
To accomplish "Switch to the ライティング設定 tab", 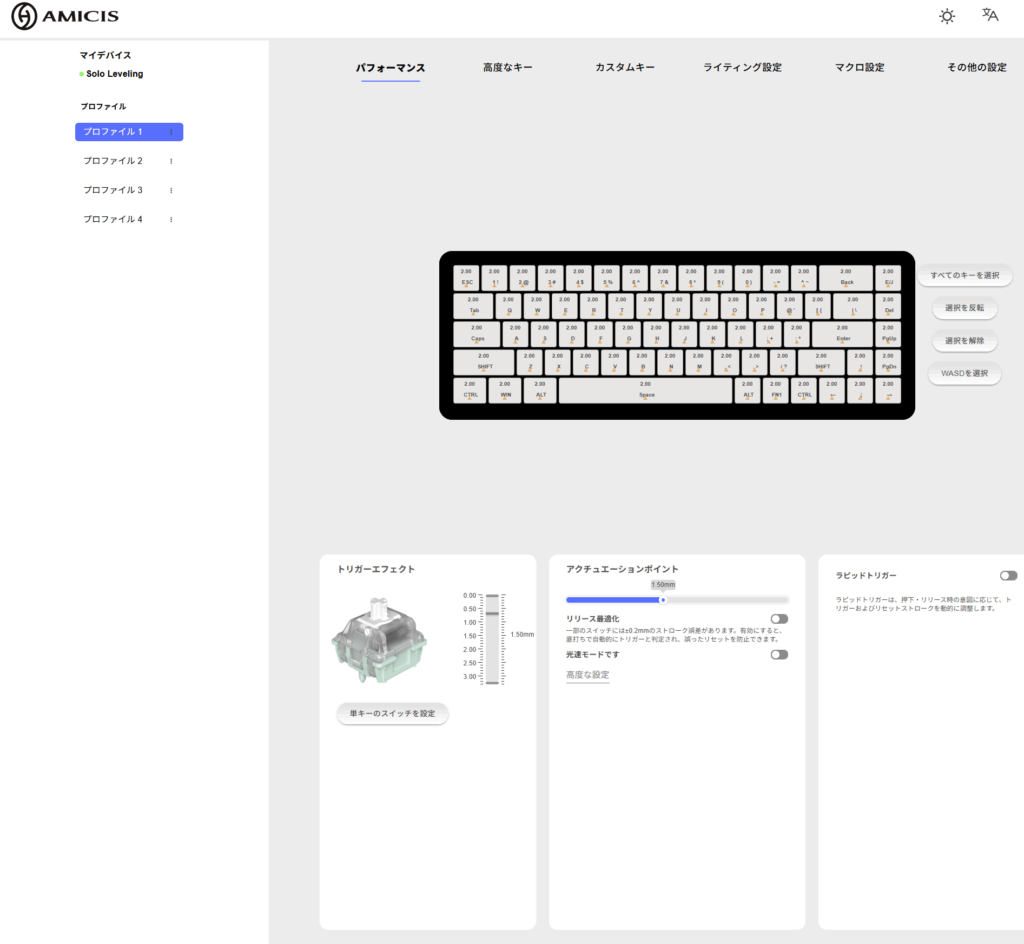I will 742,68.
